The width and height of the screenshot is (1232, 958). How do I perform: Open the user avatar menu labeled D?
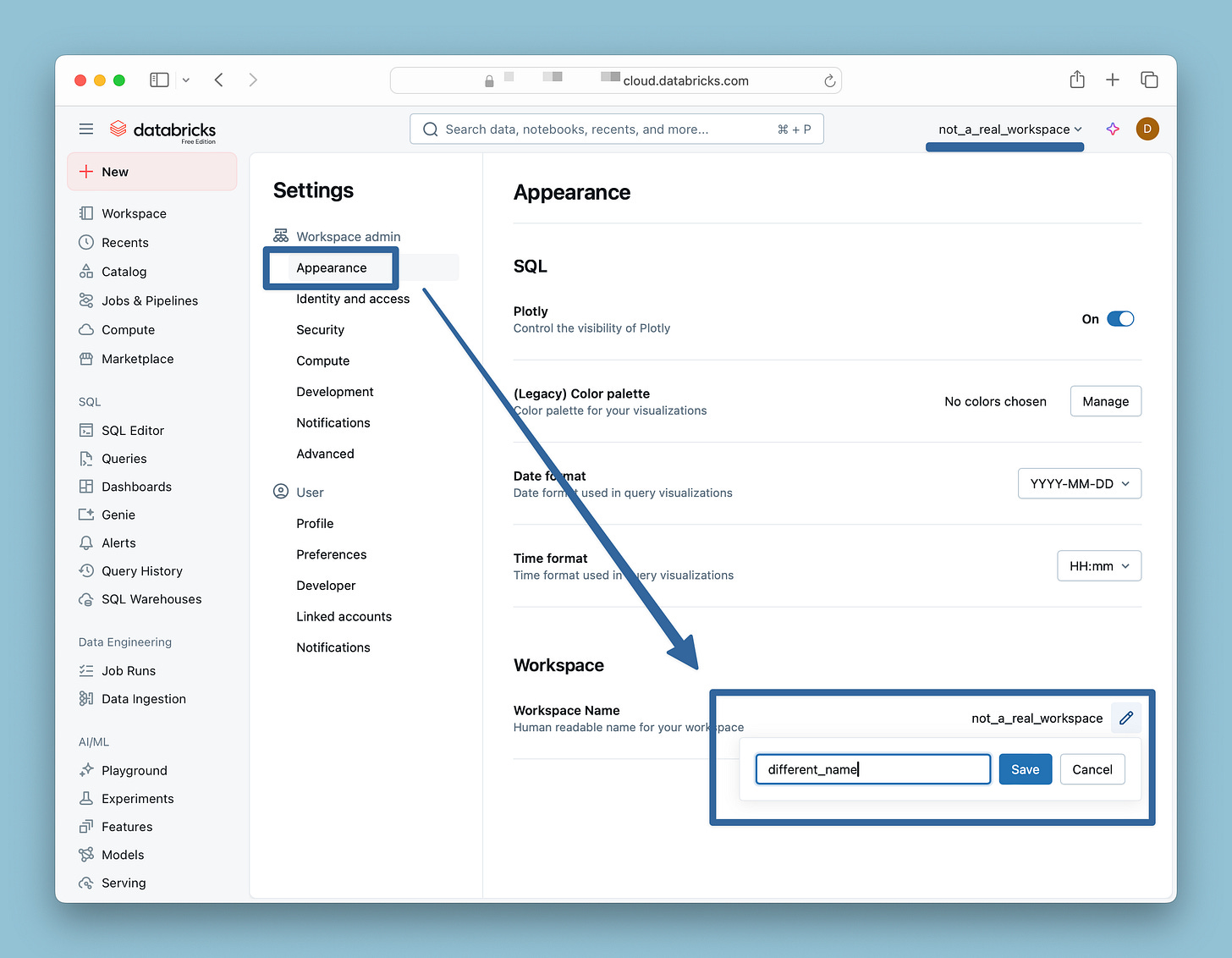point(1147,129)
